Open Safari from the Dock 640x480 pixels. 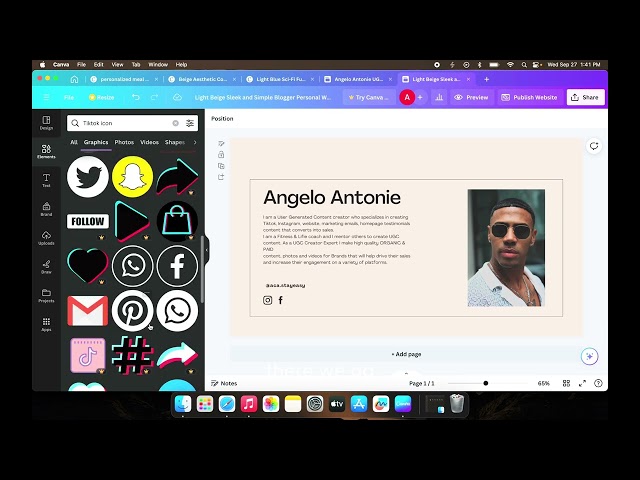point(227,404)
